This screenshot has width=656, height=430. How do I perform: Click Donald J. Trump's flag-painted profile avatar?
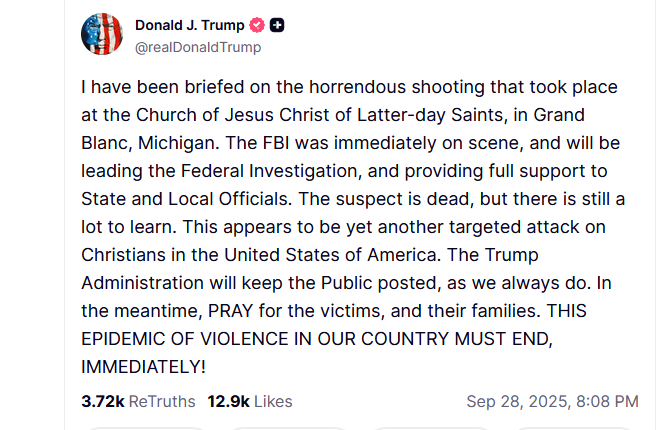(102, 34)
